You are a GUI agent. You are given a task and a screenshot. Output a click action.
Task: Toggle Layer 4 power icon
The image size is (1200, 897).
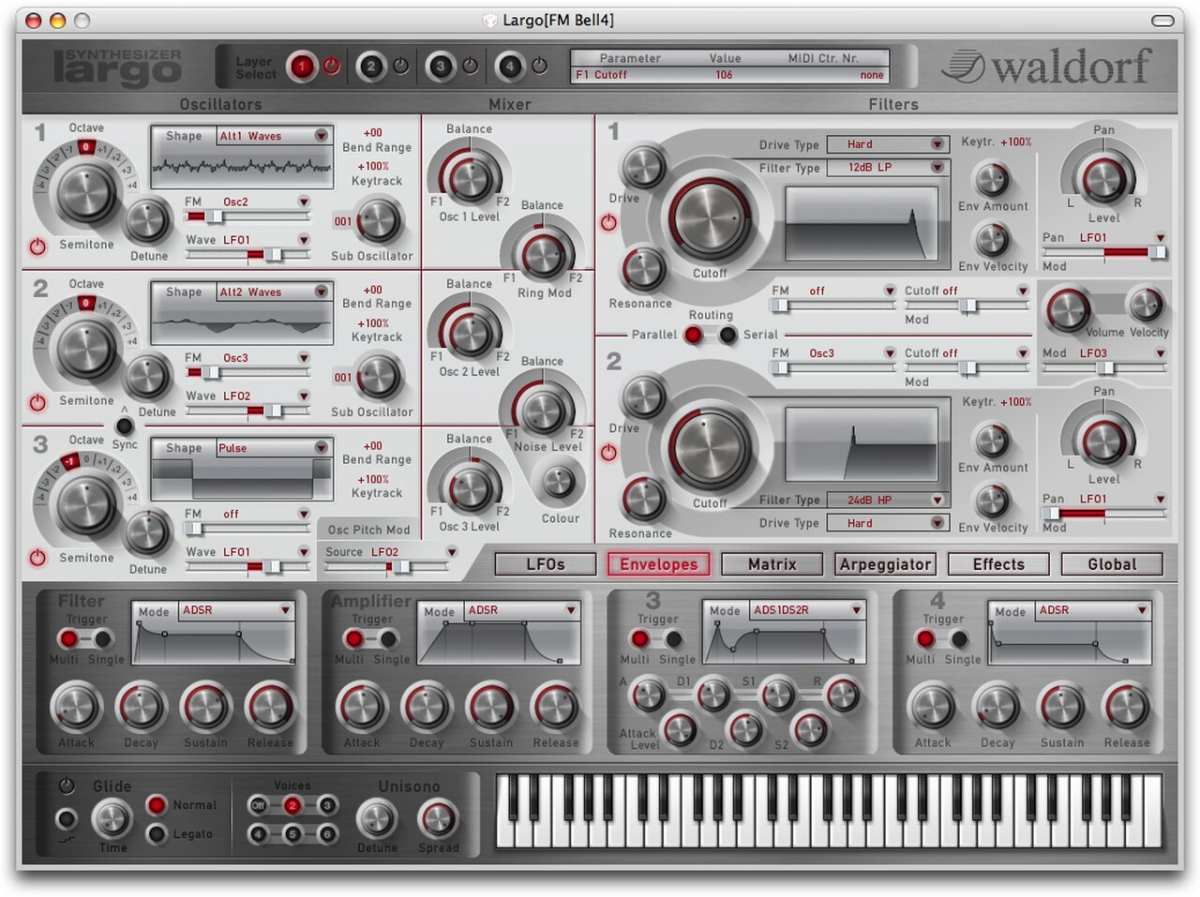tap(539, 67)
